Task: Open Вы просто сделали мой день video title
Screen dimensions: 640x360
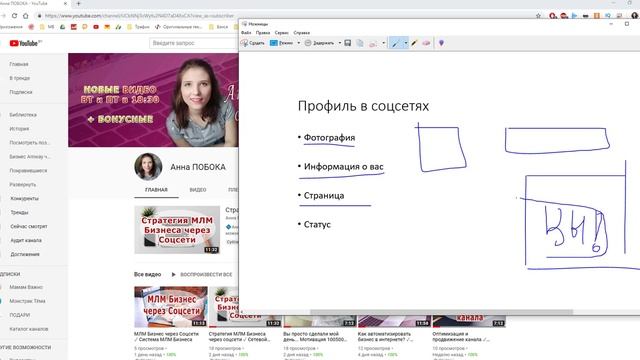Action: (x=315, y=337)
